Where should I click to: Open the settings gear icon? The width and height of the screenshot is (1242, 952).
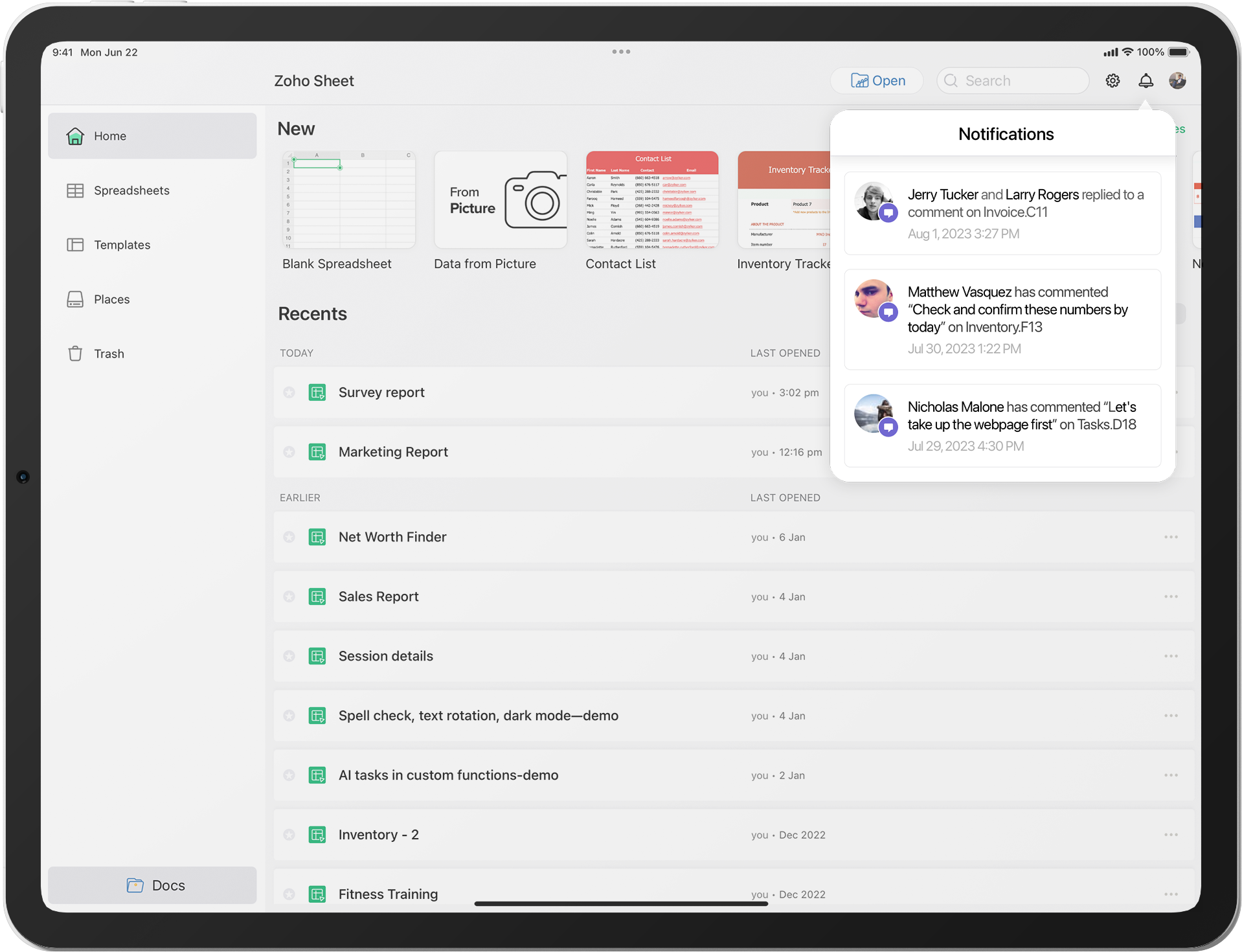coord(1112,81)
